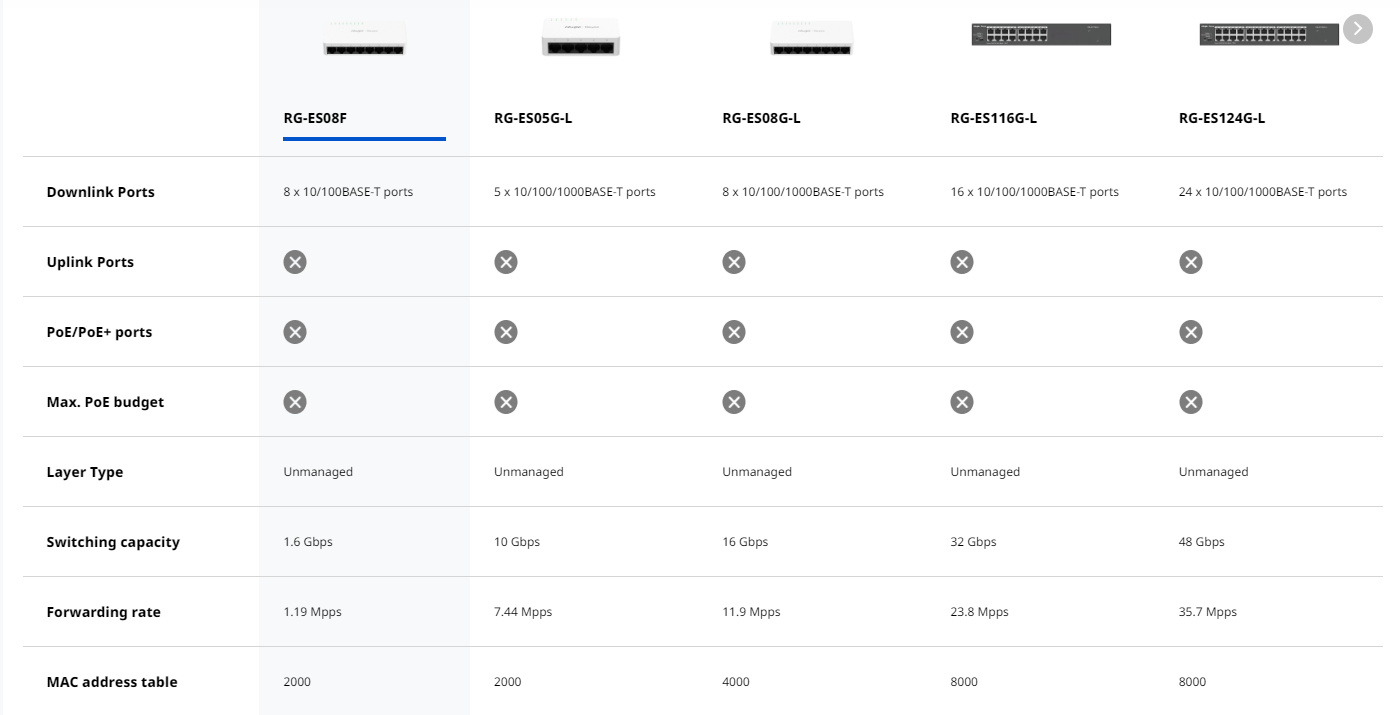Click the '10 Gbps' switching capacity value
Screen dimensions: 1400x715
tap(517, 542)
